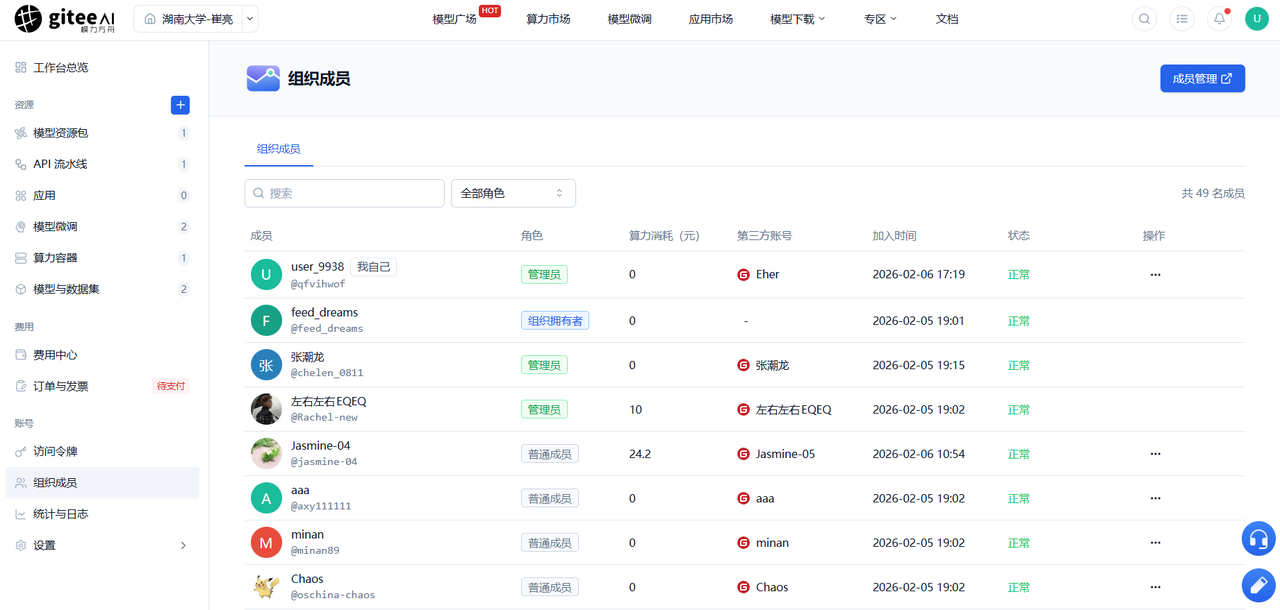Viewport: 1280px width, 610px height.
Task: Click the 我自己 tag
Action: pyautogui.click(x=374, y=267)
